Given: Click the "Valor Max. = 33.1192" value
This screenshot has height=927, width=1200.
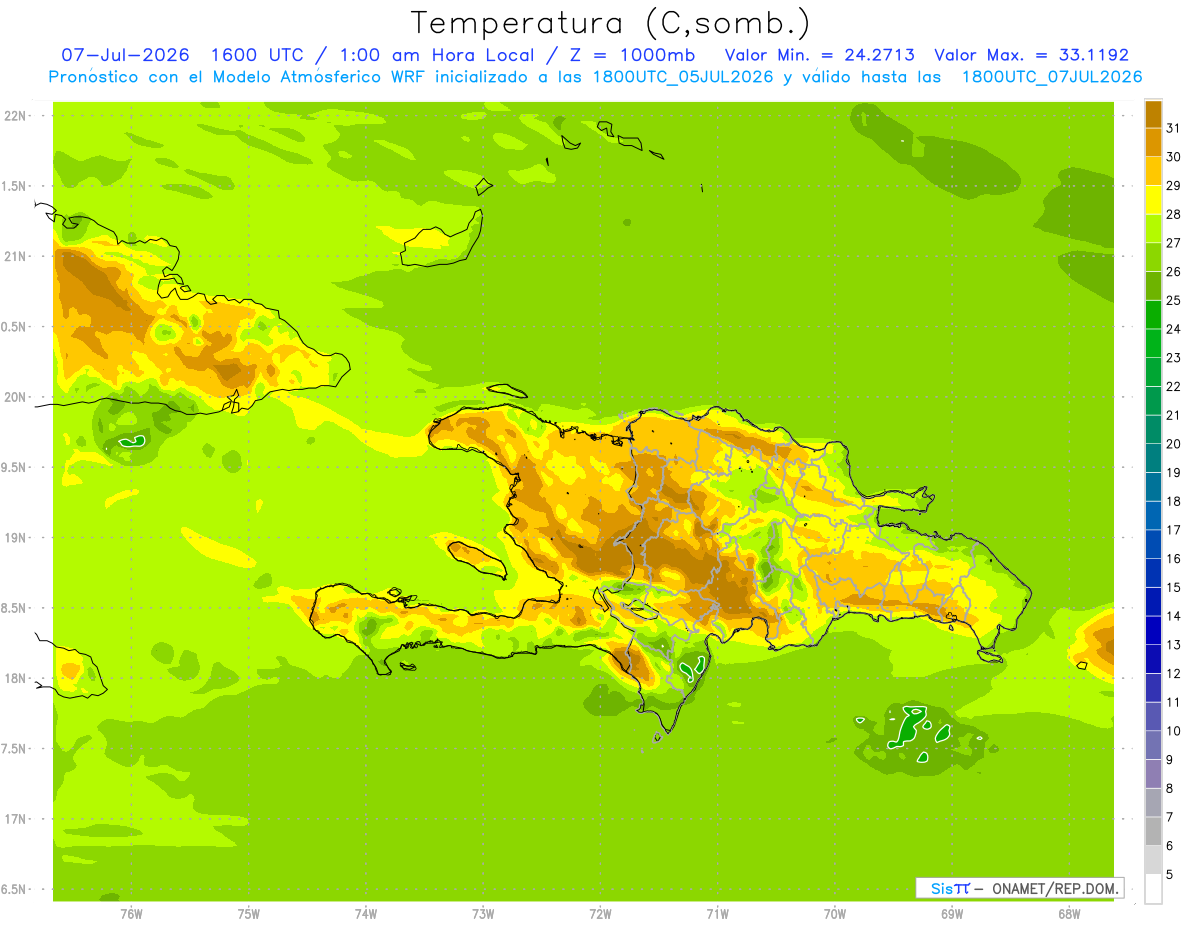Looking at the screenshot, I should [1031, 55].
